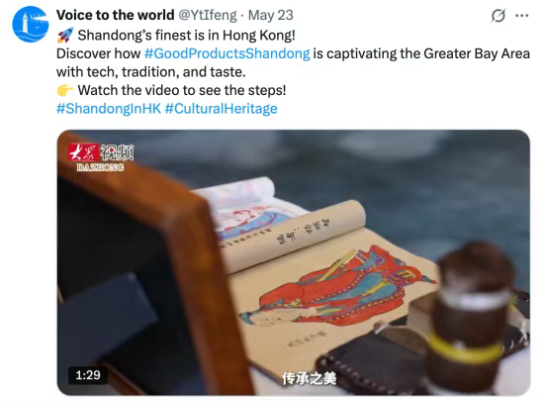Image resolution: width=541 pixels, height=403 pixels.
Task: Open the three-dot more options menu
Action: (522, 16)
